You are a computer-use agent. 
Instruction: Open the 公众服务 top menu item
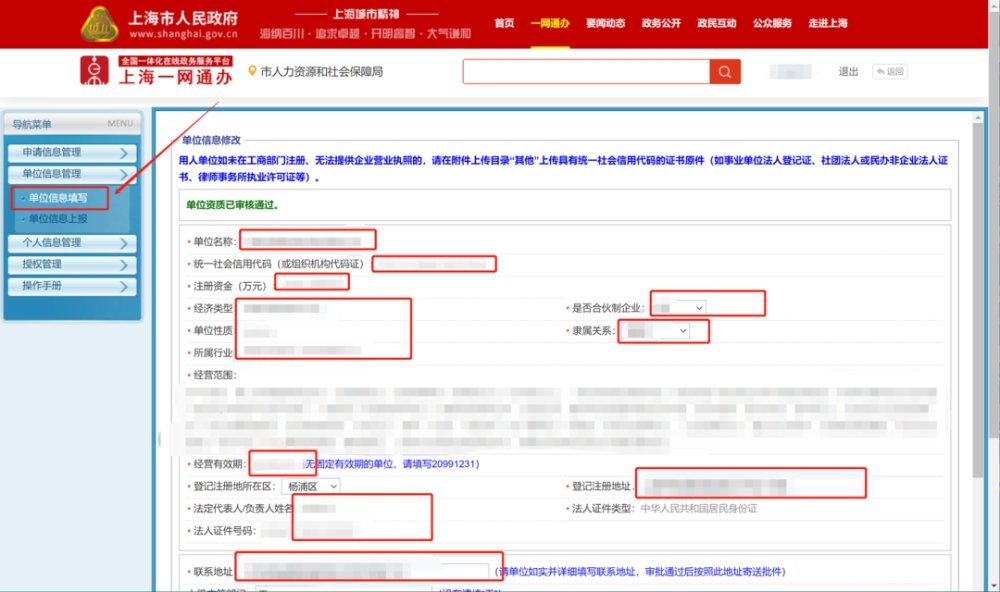point(772,23)
